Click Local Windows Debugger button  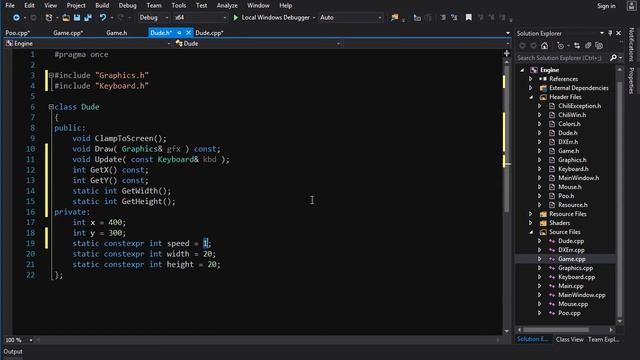click(272, 18)
